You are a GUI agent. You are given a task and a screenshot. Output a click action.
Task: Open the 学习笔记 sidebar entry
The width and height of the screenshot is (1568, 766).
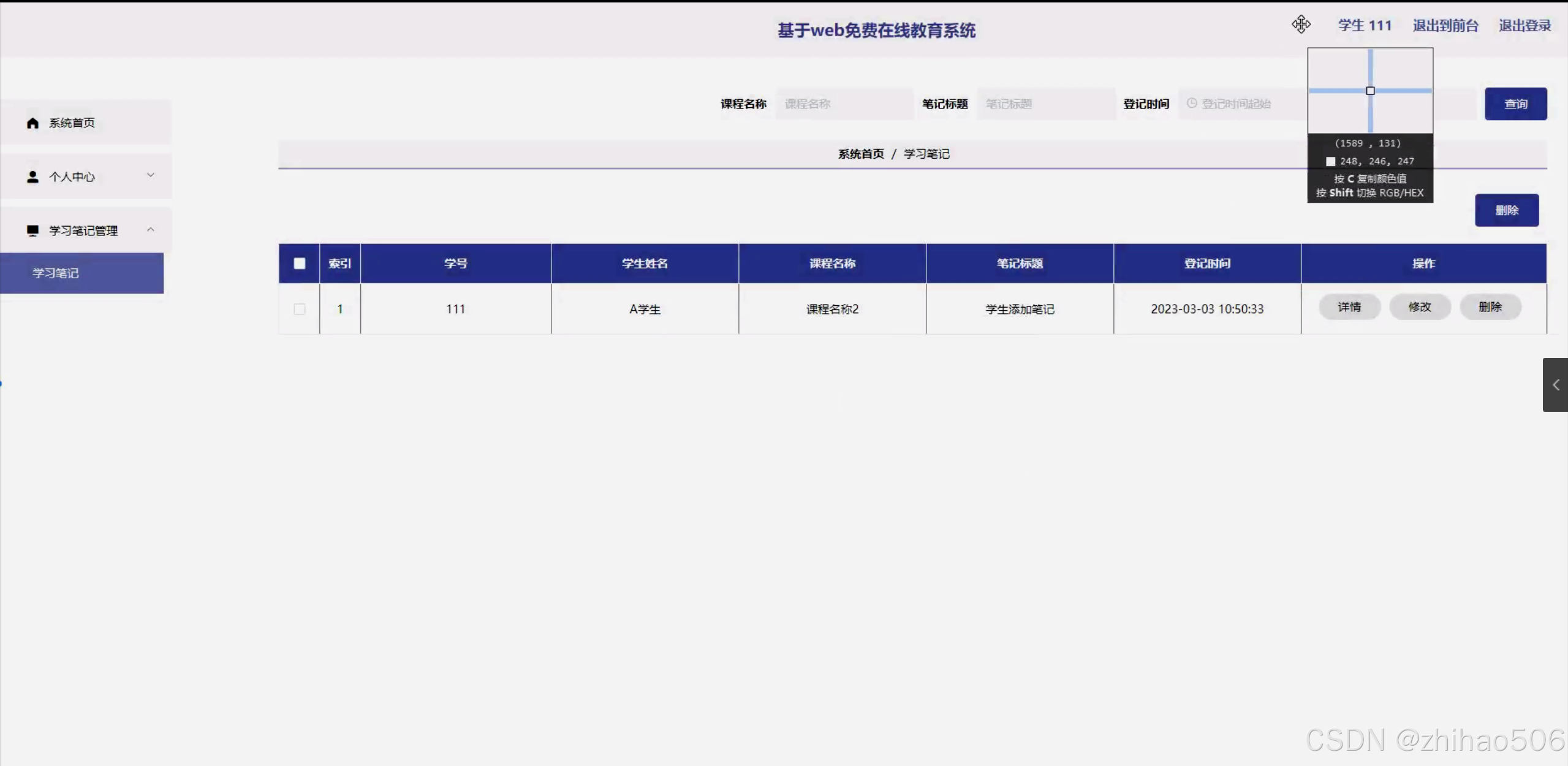tap(55, 273)
